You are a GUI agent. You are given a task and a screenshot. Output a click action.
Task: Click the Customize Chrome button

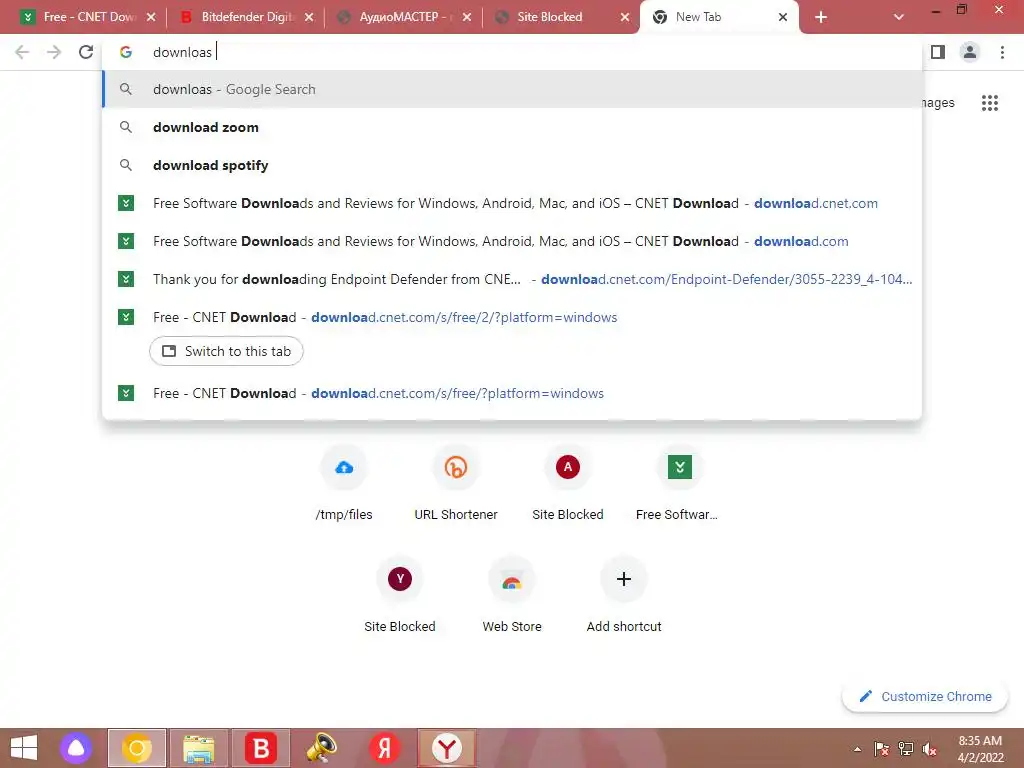click(925, 696)
